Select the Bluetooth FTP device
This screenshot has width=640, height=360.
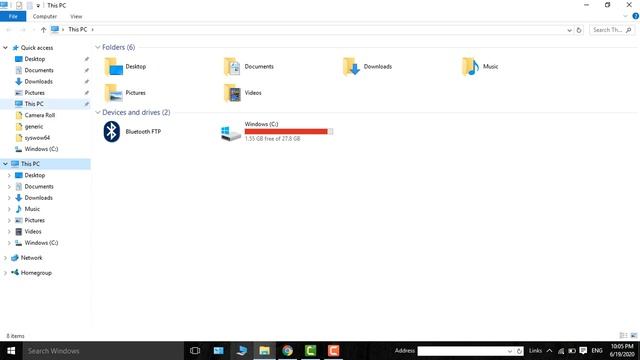[132, 131]
